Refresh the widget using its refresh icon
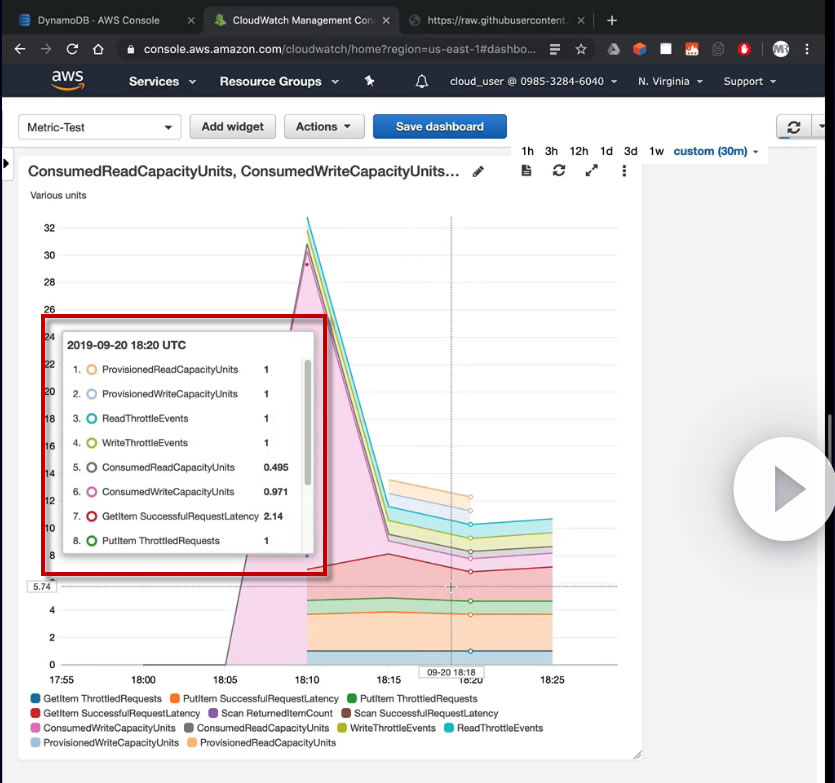 [559, 171]
